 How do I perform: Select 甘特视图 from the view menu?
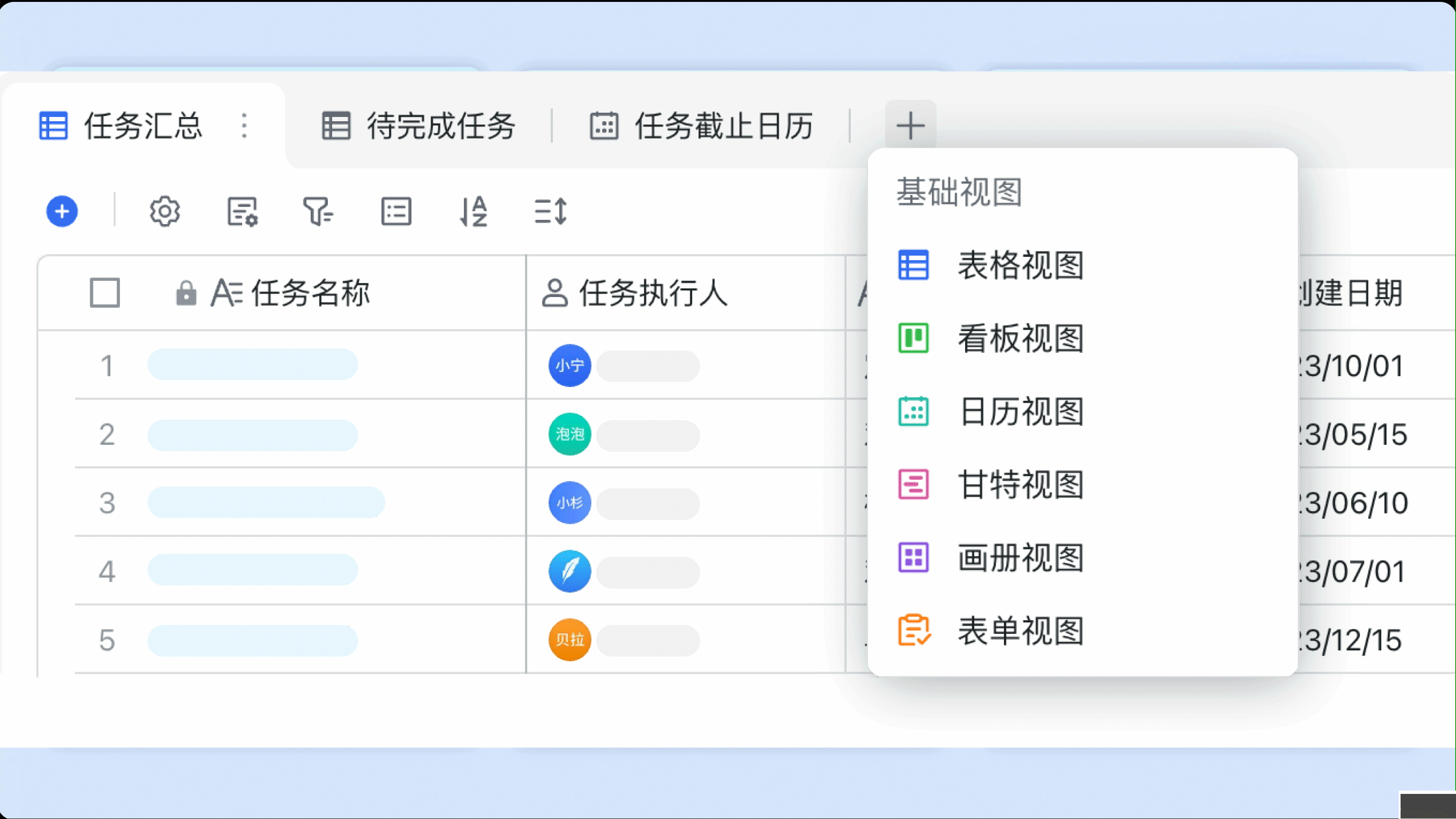click(1021, 485)
